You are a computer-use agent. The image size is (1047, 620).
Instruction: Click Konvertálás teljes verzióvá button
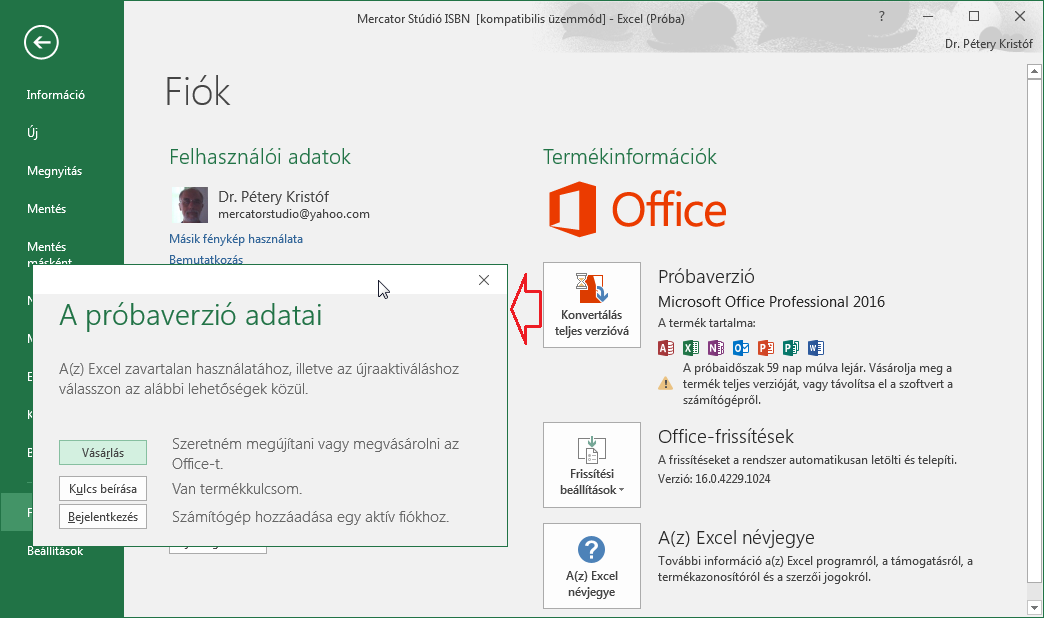coord(592,304)
